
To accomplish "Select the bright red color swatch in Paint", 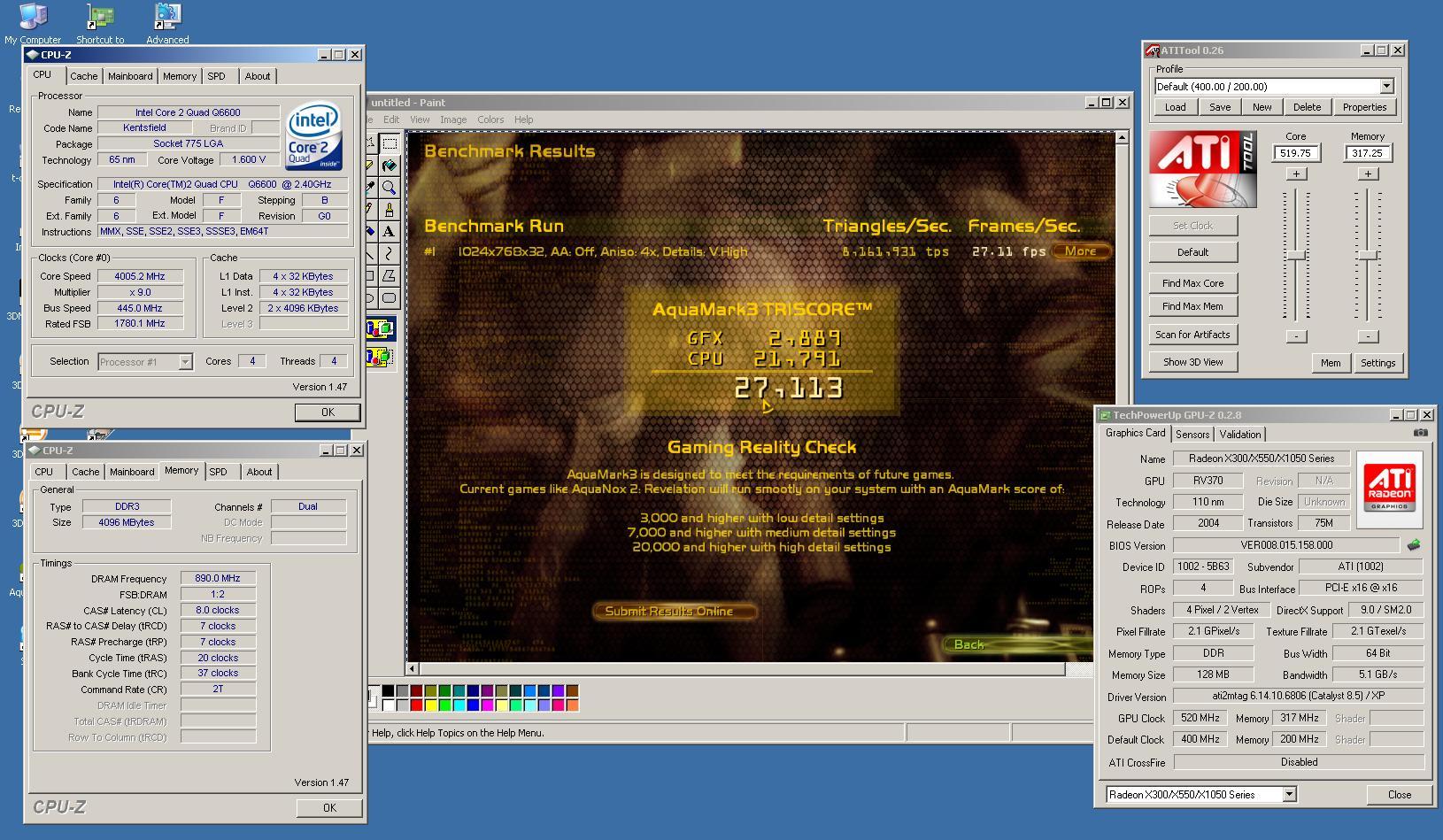I will 416,705.
